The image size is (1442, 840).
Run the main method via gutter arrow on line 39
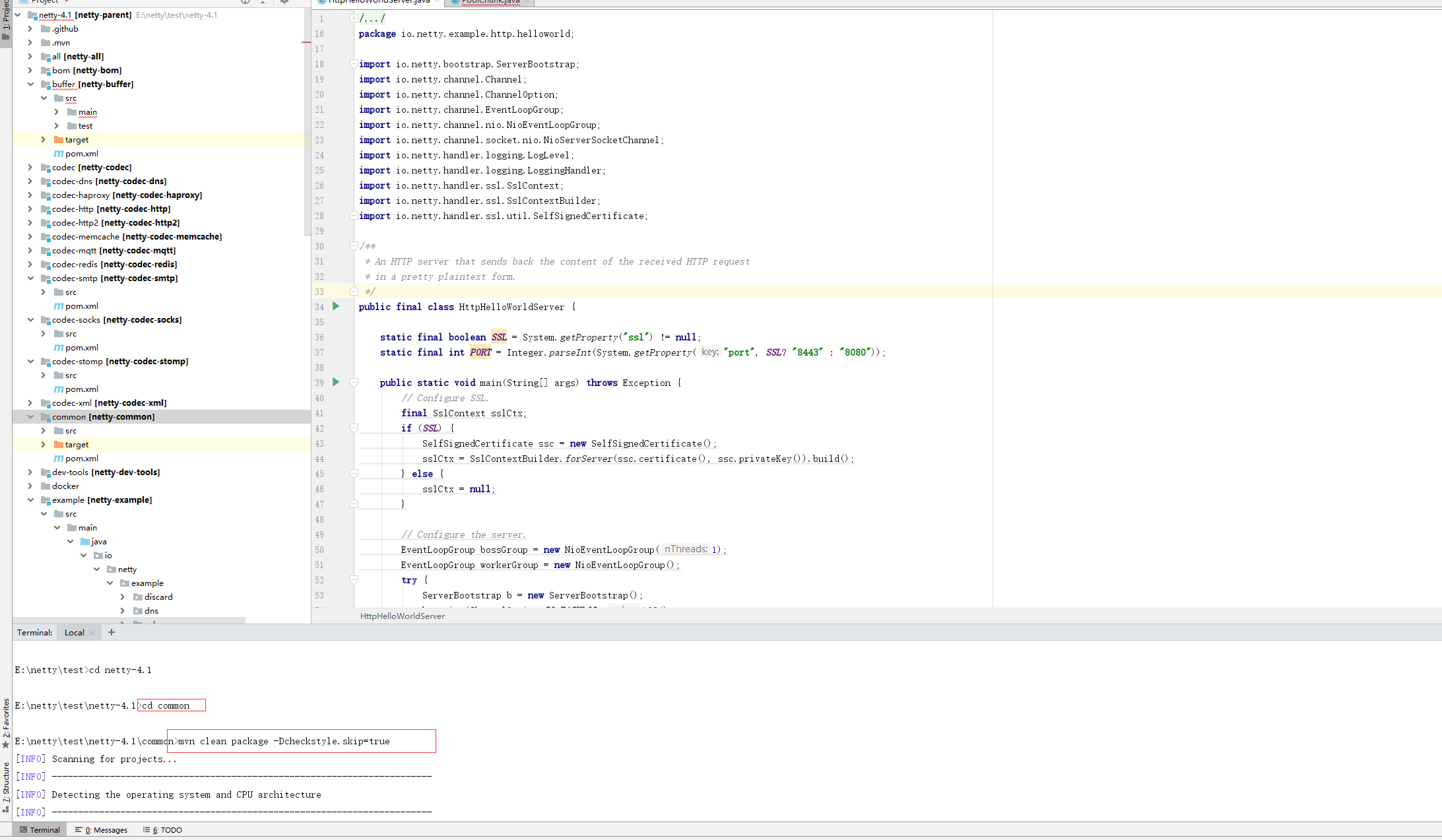pyautogui.click(x=335, y=383)
